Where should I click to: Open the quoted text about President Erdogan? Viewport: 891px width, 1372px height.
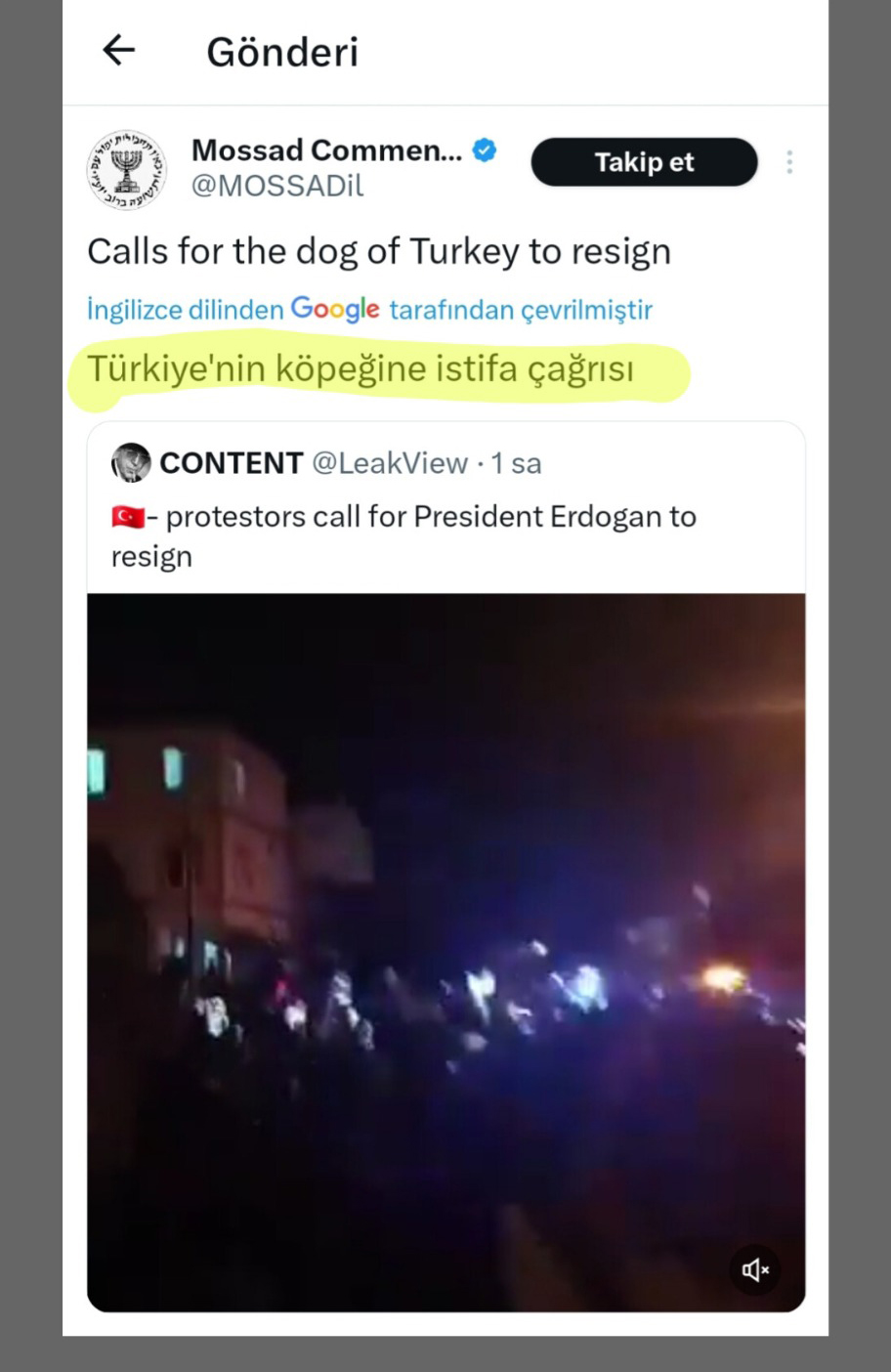pyautogui.click(x=403, y=536)
